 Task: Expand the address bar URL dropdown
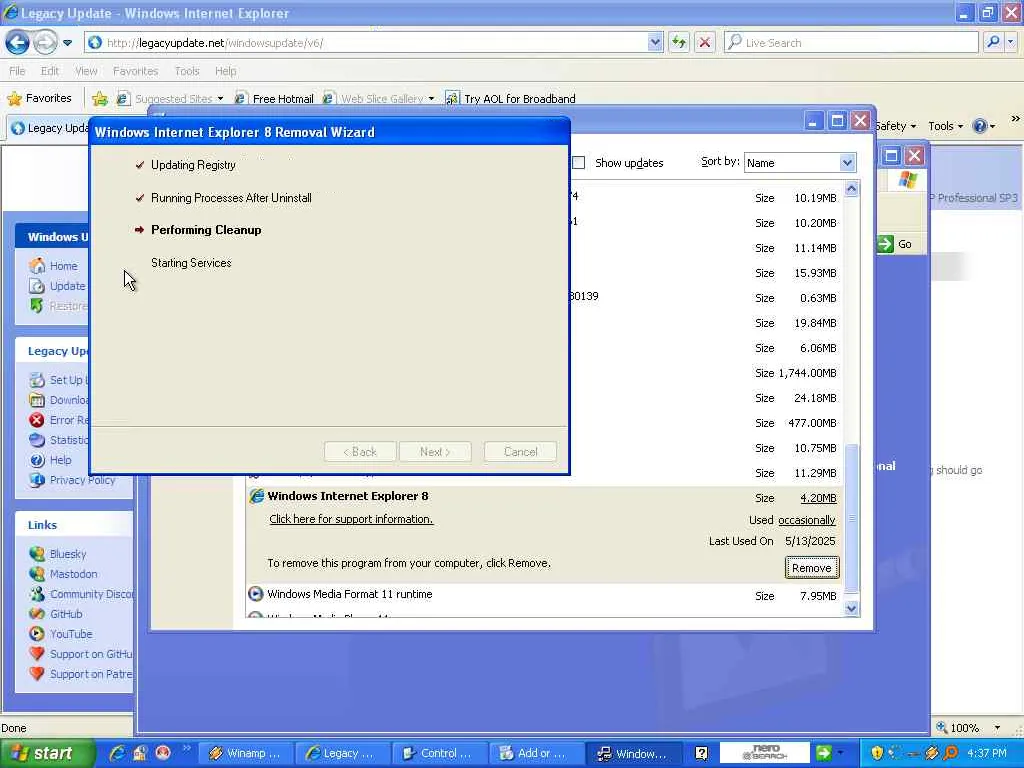(x=655, y=42)
